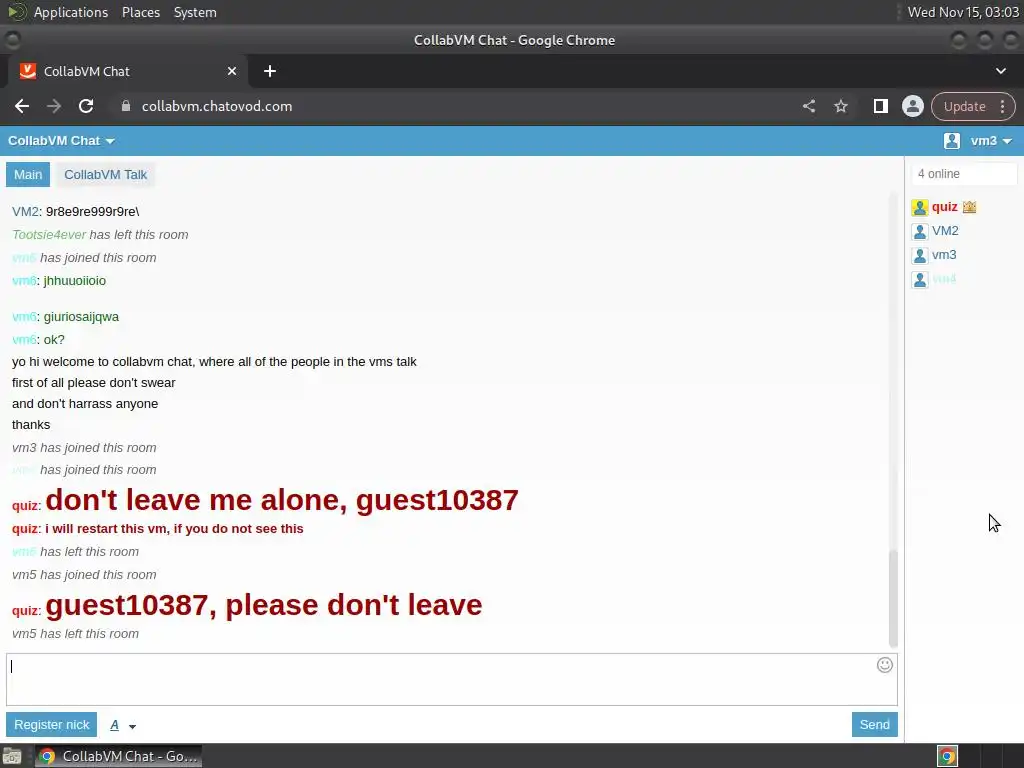Image resolution: width=1024 pixels, height=768 pixels.
Task: Click username quiz in online list
Action: [944, 207]
